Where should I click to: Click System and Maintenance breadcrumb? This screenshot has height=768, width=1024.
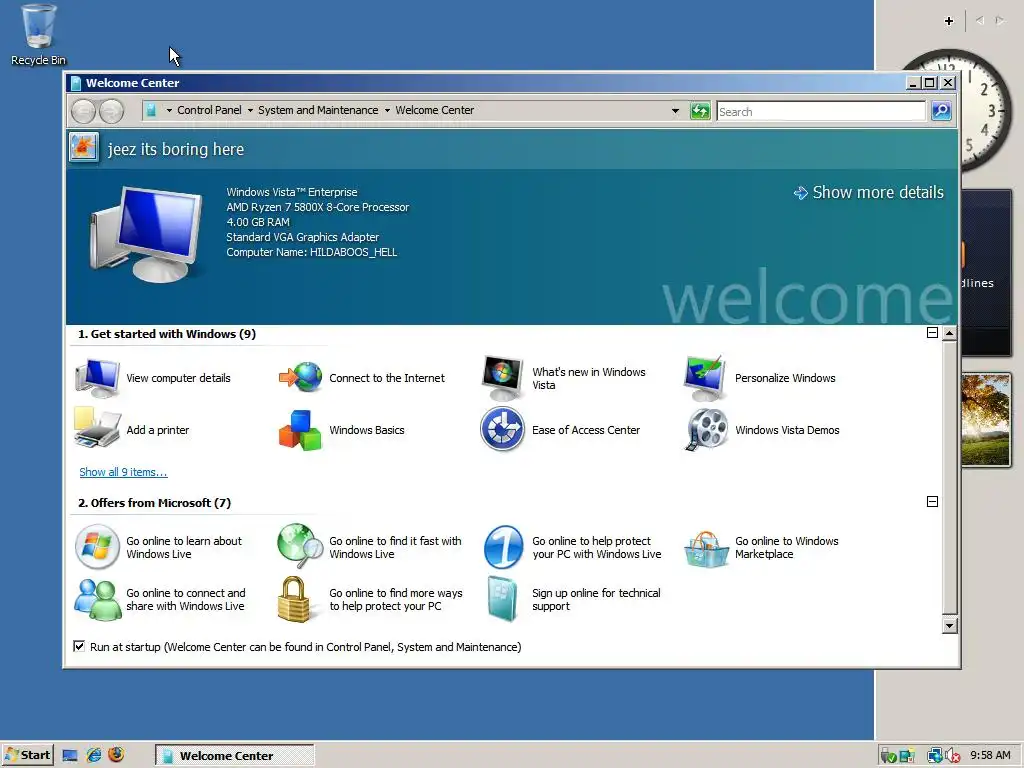(x=317, y=110)
